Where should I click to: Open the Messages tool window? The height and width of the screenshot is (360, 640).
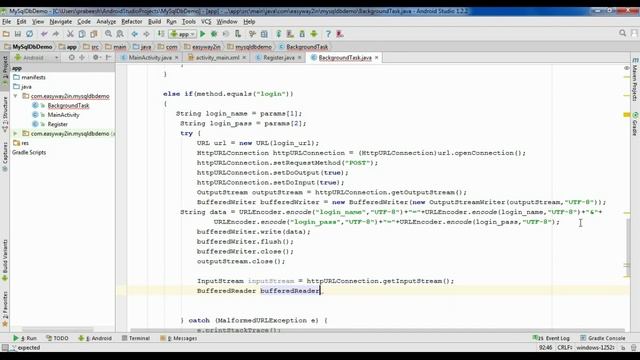179,338
